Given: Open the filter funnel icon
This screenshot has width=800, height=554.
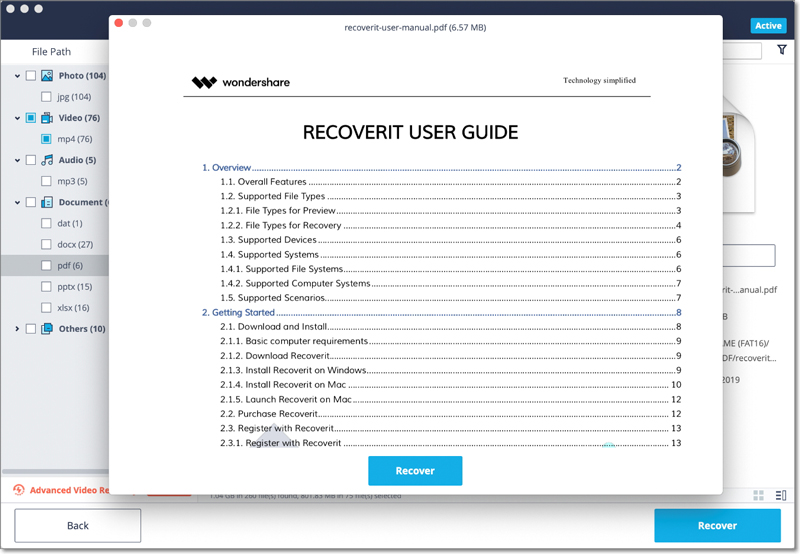Looking at the screenshot, I should tap(782, 50).
